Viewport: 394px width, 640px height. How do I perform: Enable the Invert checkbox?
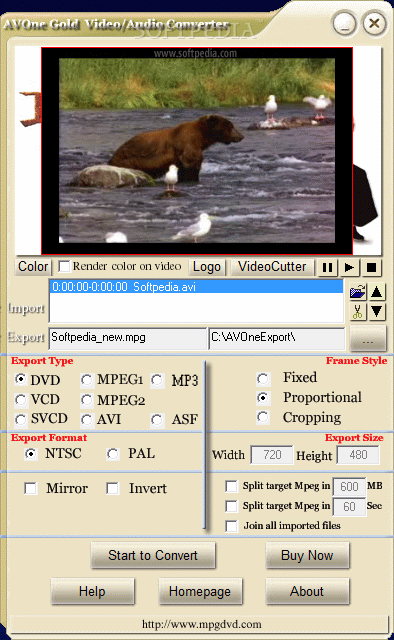[x=112, y=488]
